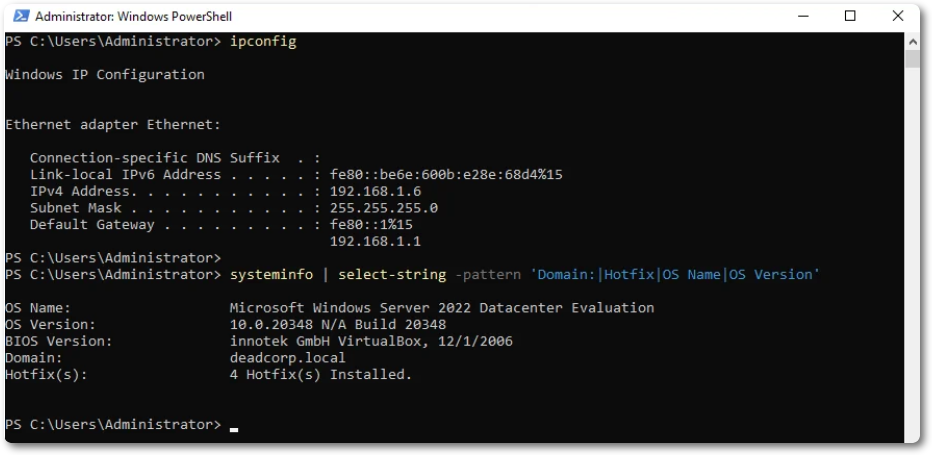Click 'Windows IP Configuration' heading line

coord(105,75)
